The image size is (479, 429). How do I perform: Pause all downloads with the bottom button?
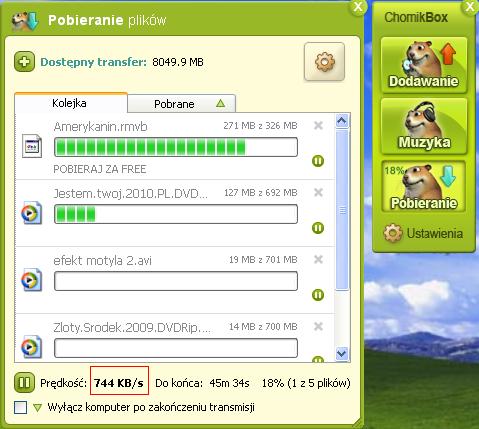coord(24,382)
